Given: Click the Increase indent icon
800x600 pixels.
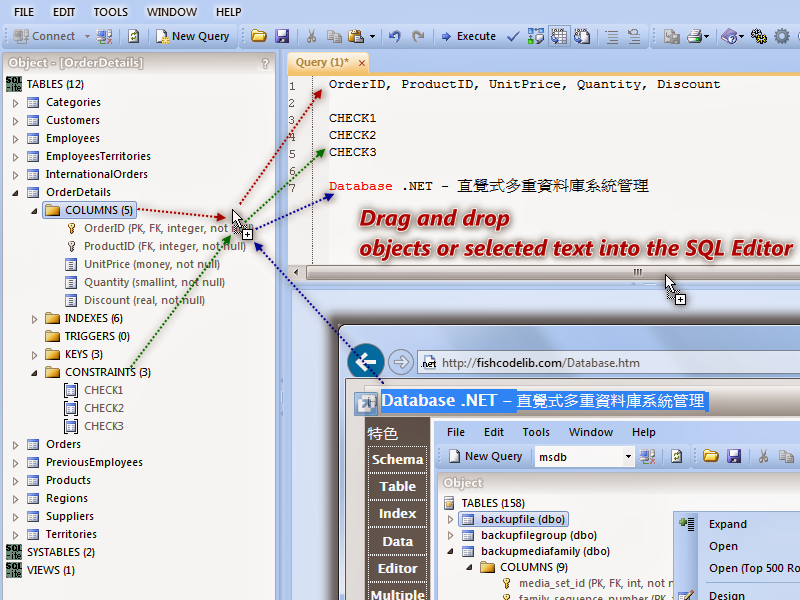Looking at the screenshot, I should 611,36.
